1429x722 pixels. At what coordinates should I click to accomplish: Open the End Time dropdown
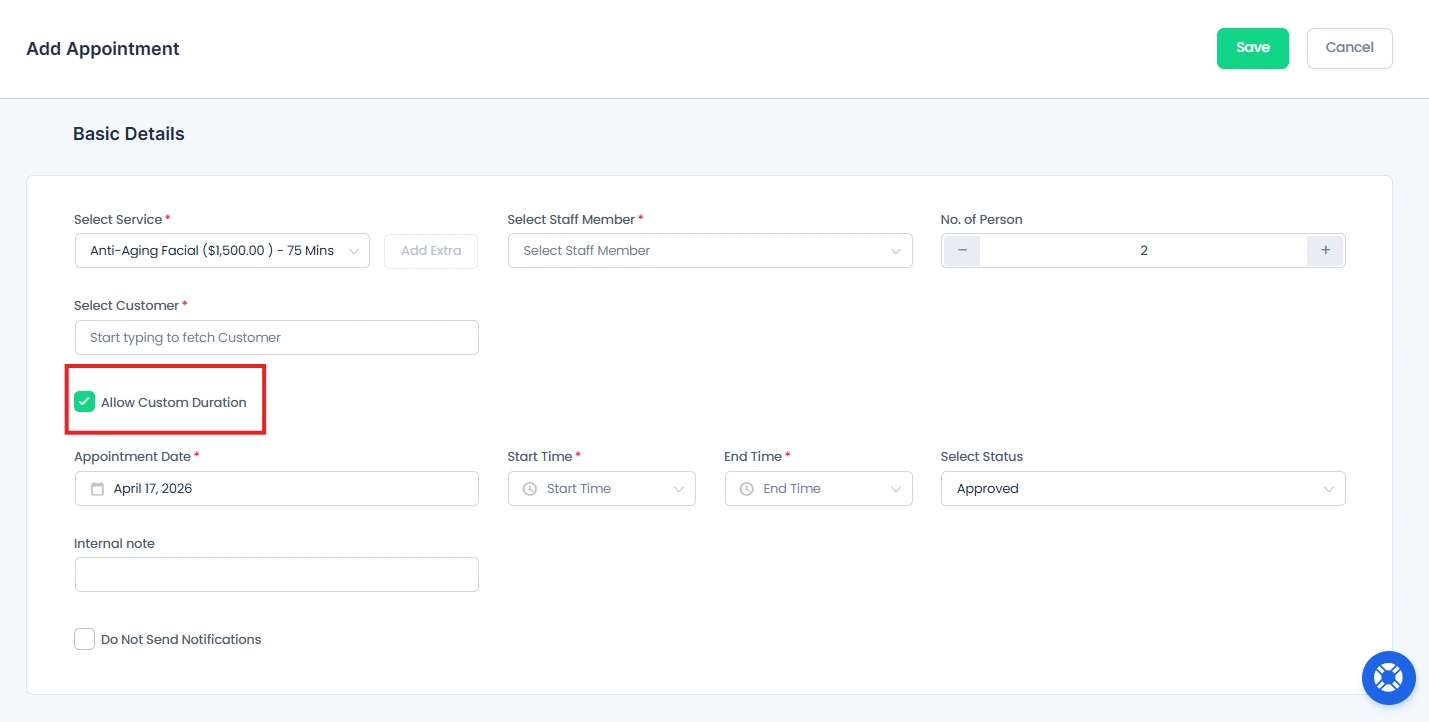point(818,489)
